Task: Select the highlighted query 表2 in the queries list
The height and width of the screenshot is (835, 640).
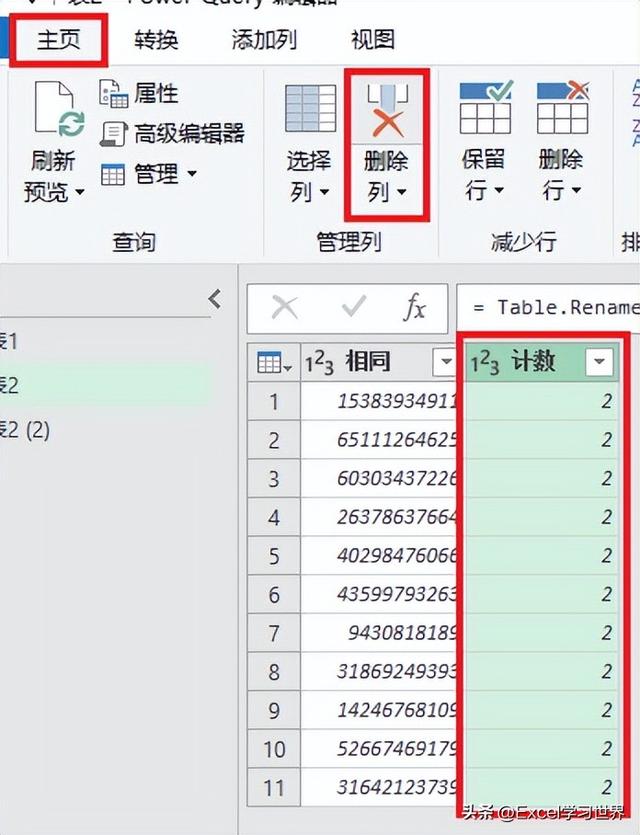Action: click(106, 385)
